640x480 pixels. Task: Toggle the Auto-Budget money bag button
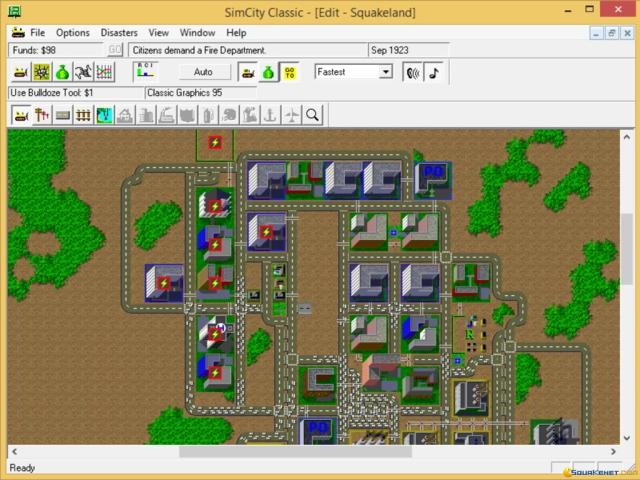268,72
